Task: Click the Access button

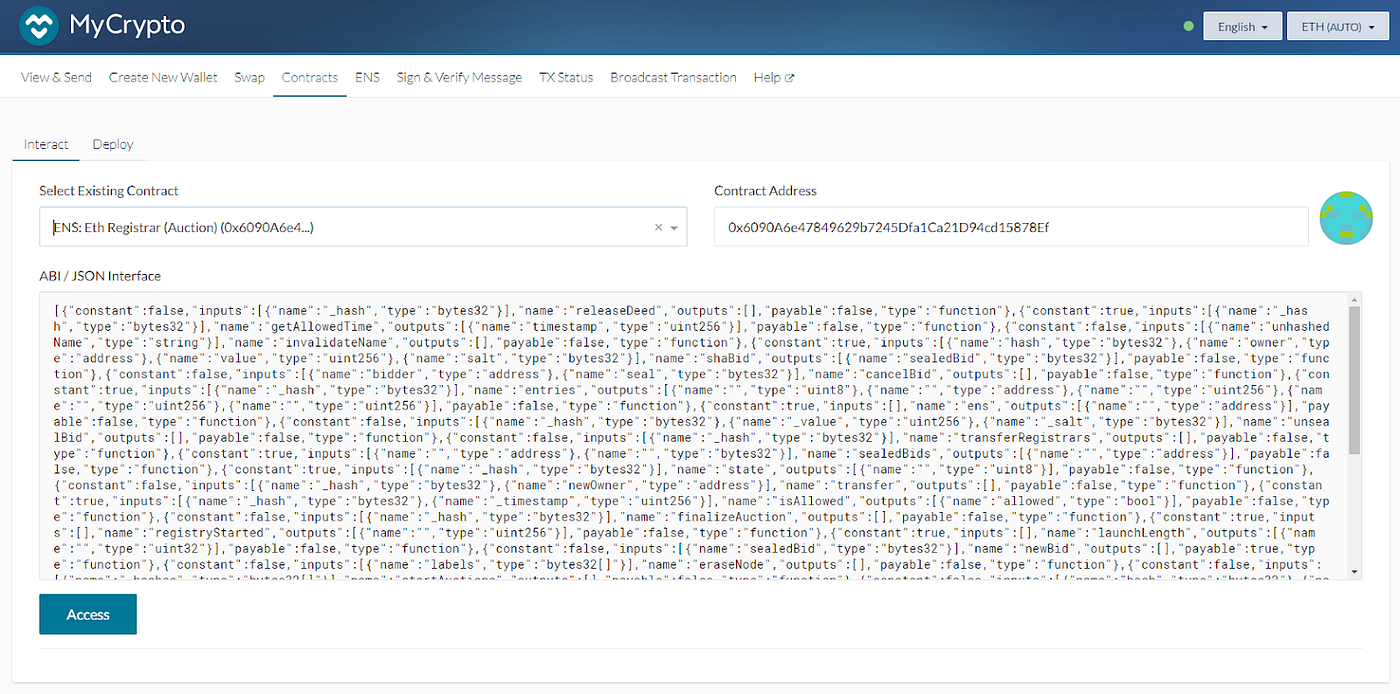Action: click(x=88, y=614)
